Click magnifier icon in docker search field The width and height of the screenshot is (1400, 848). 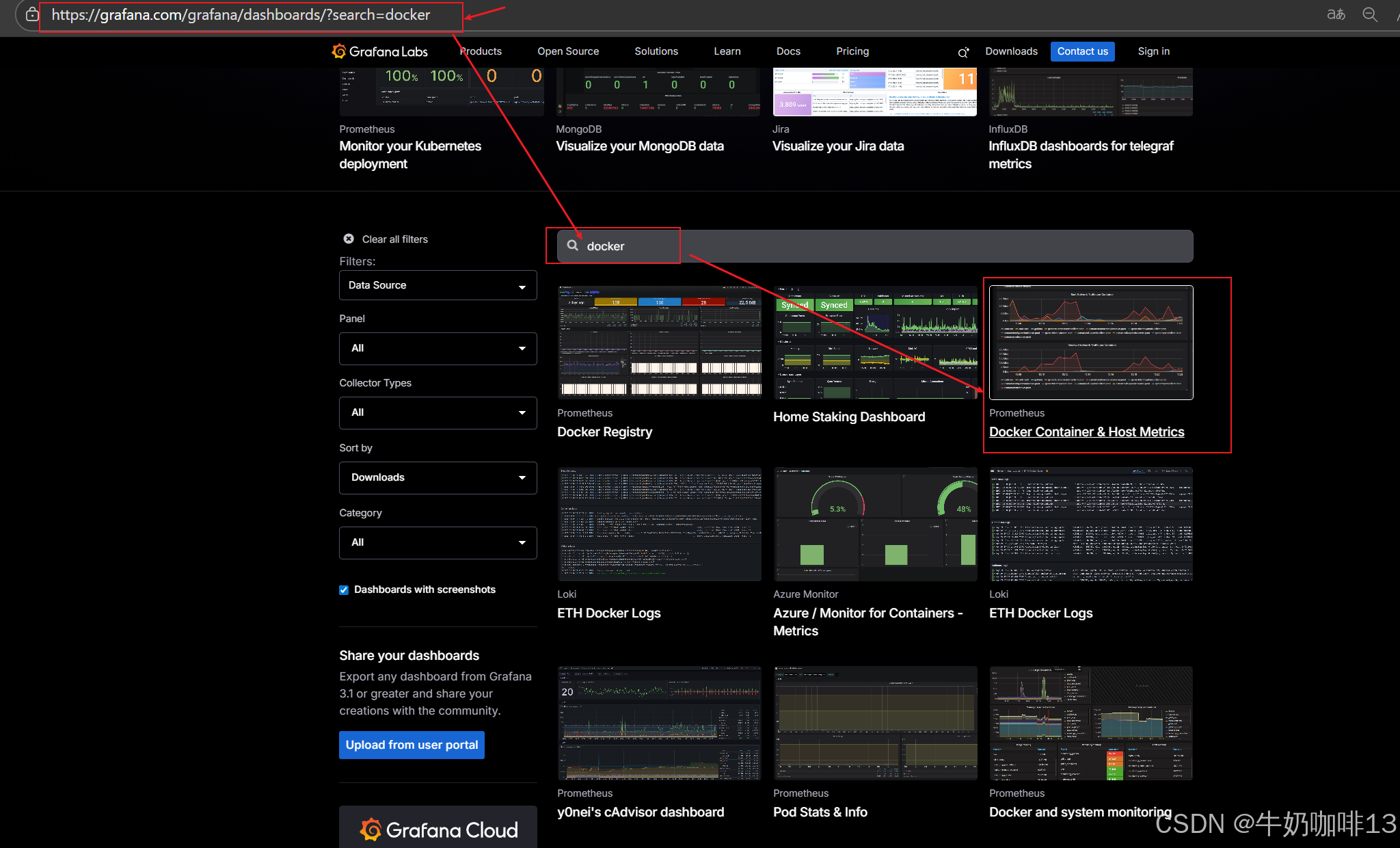573,246
